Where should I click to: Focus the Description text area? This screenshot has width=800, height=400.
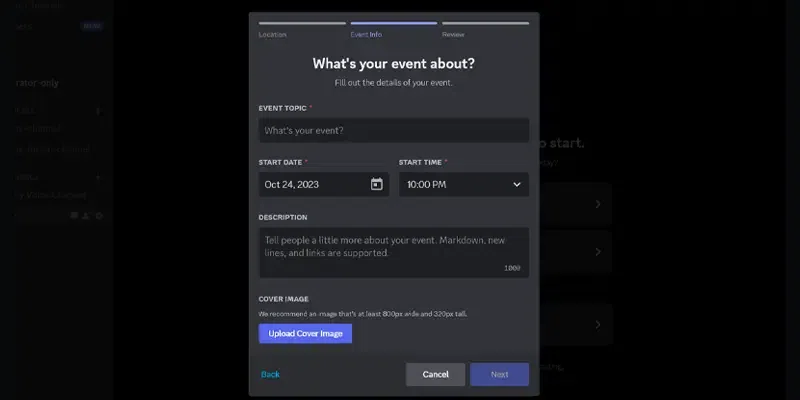tap(393, 252)
